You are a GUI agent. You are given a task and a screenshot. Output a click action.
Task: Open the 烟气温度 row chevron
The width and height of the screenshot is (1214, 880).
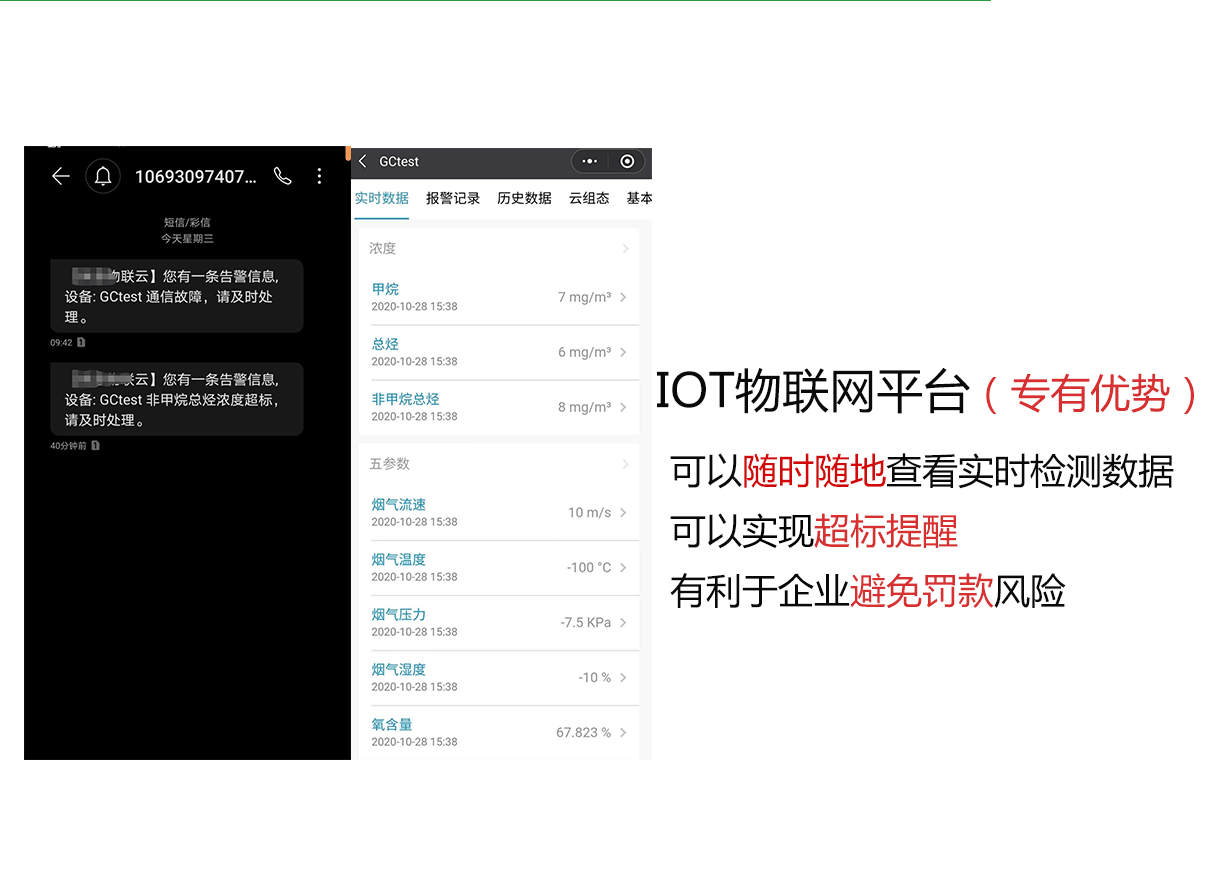click(x=623, y=567)
